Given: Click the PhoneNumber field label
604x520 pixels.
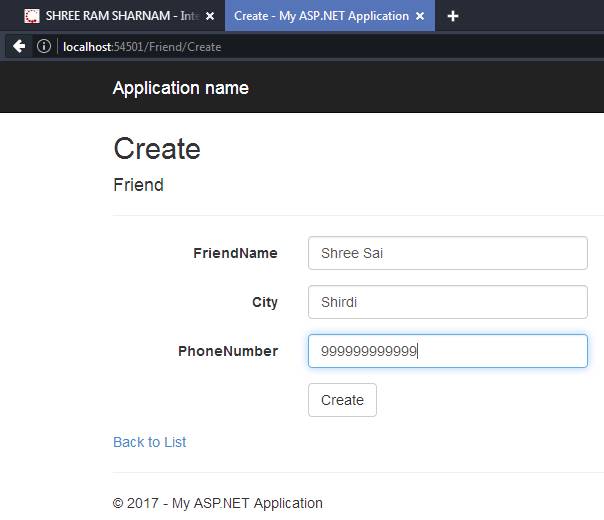Looking at the screenshot, I should pyautogui.click(x=228, y=351).
